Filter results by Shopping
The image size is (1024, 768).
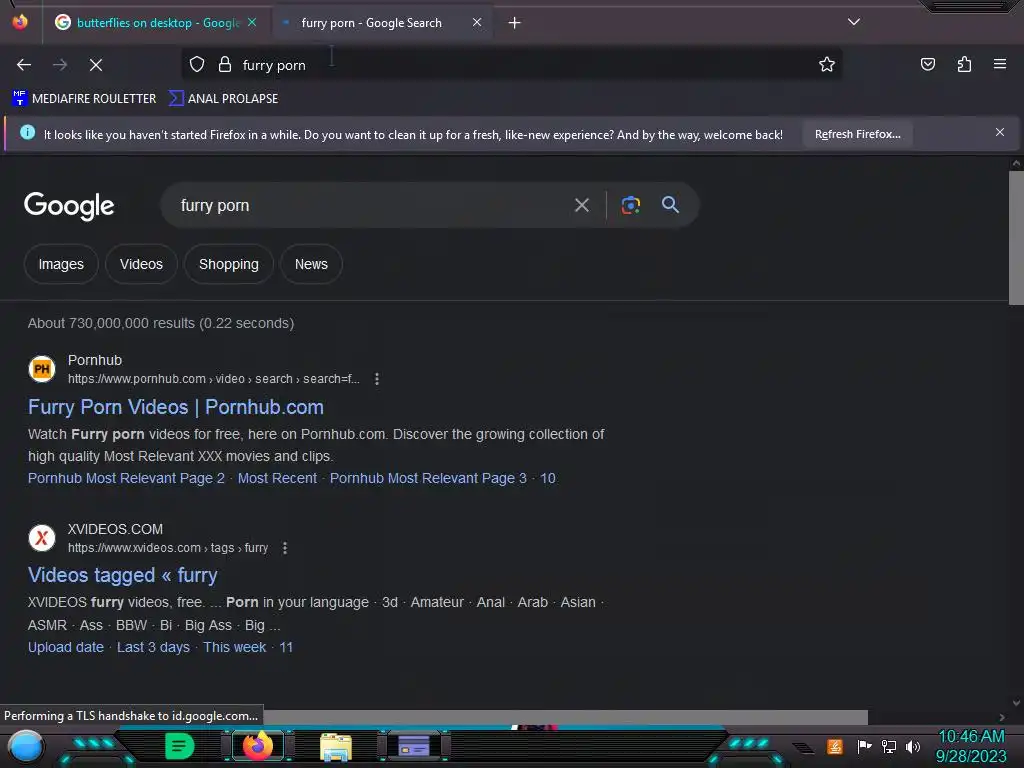[x=229, y=264]
